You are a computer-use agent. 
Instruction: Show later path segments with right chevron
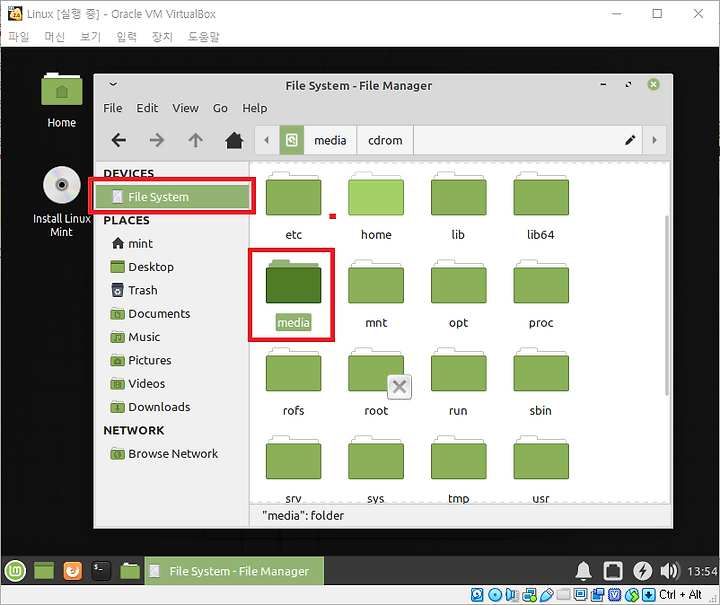tap(654, 140)
